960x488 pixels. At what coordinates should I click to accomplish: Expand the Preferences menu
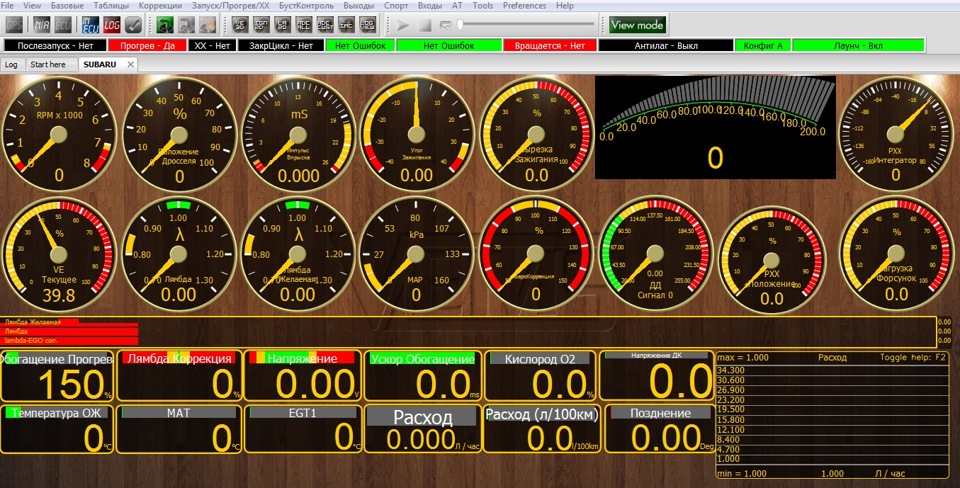(524, 6)
